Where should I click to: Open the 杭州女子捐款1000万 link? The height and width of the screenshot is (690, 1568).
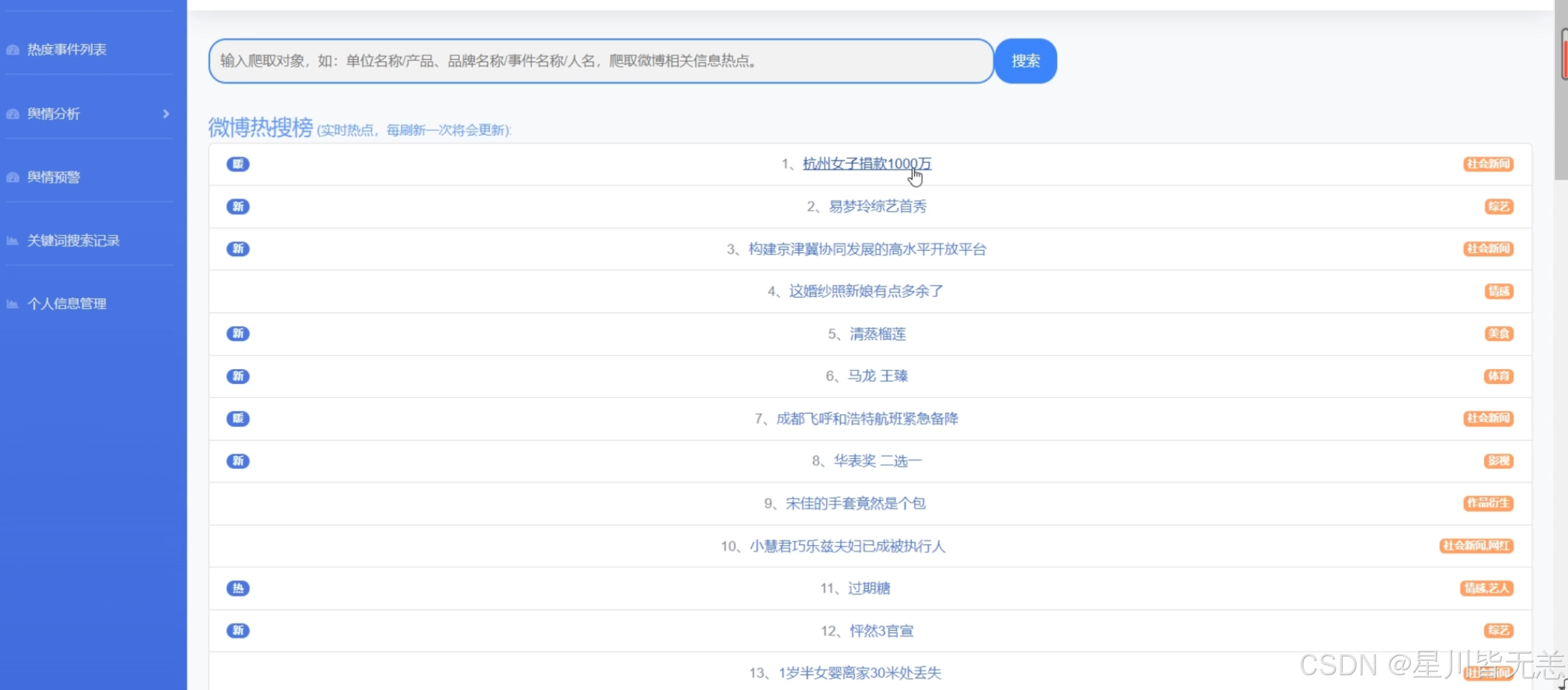pos(866,164)
